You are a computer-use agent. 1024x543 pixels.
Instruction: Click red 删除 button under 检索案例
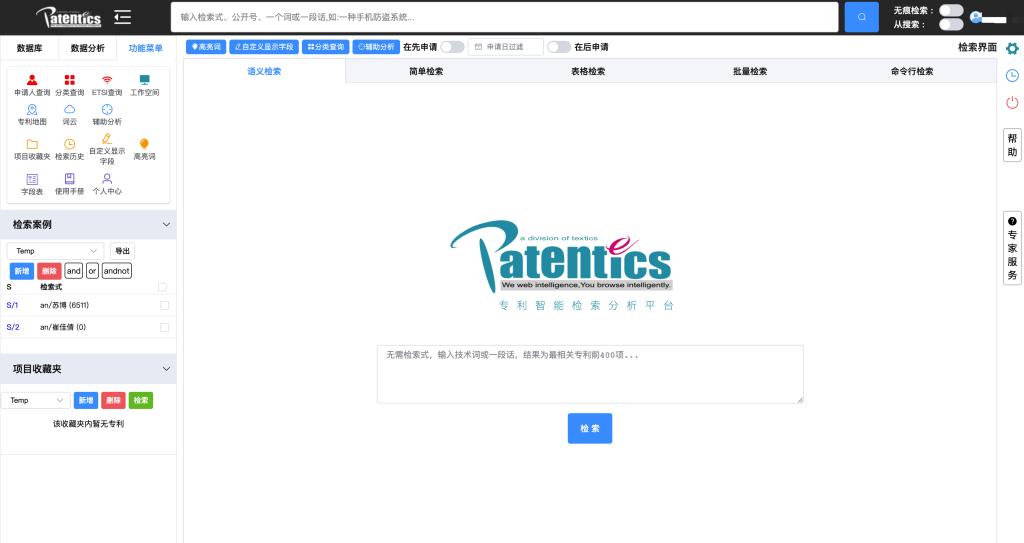pyautogui.click(x=49, y=271)
